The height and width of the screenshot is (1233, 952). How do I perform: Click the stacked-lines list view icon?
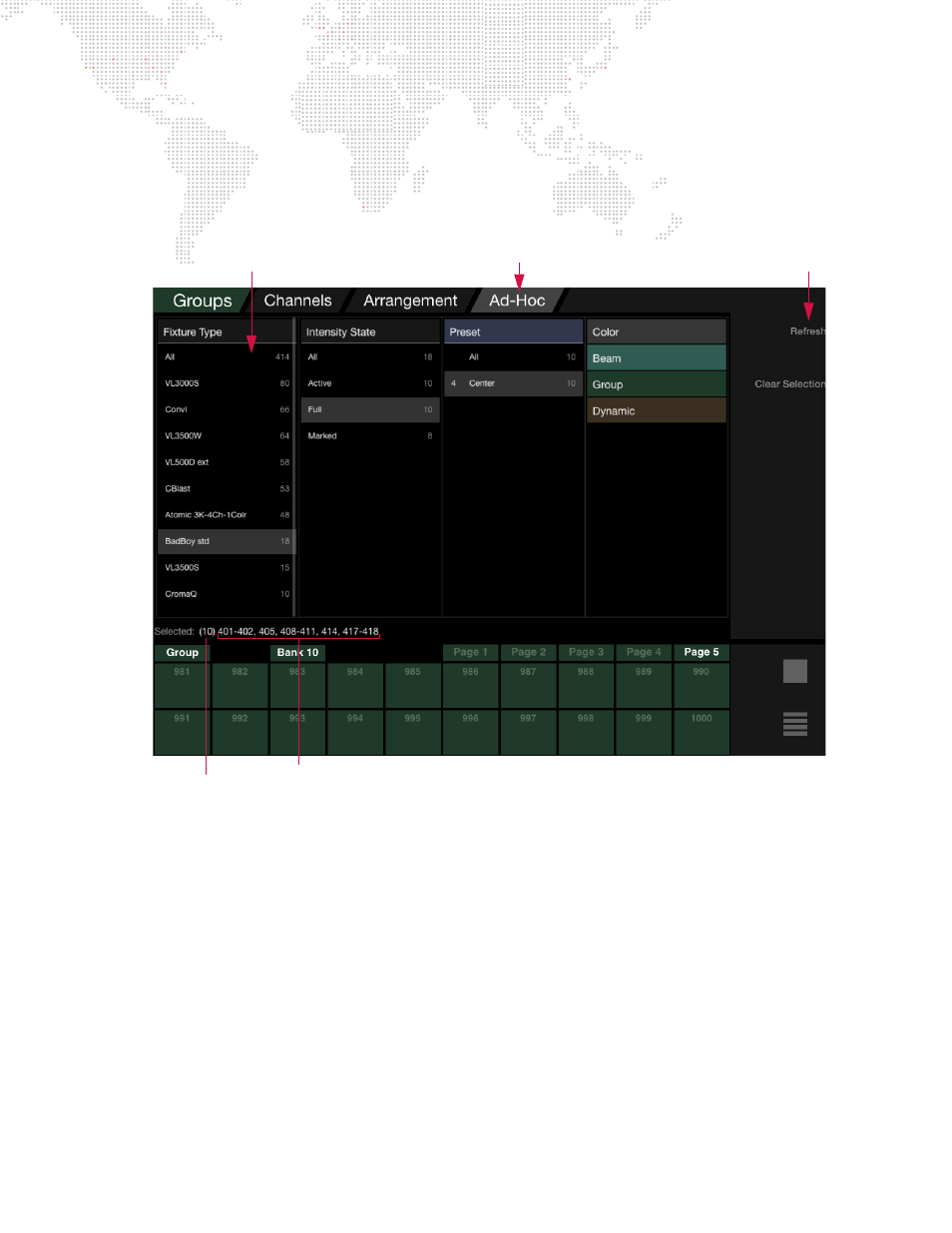(795, 724)
